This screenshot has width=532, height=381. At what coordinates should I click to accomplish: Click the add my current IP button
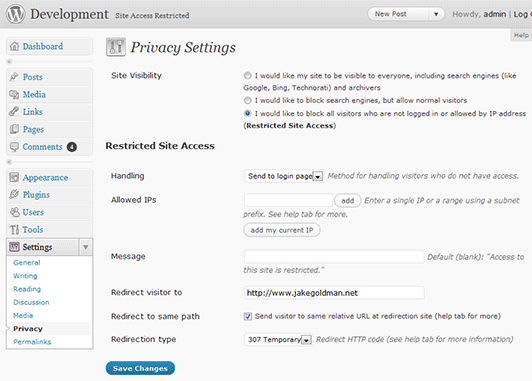(282, 230)
